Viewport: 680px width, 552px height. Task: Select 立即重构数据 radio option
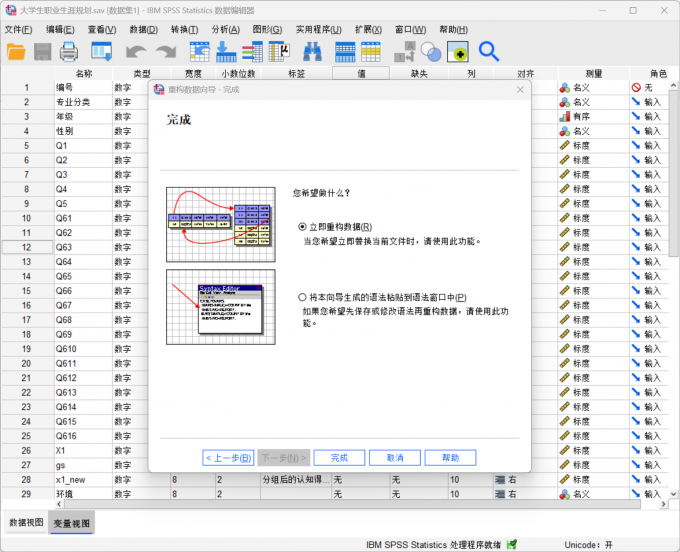302,227
